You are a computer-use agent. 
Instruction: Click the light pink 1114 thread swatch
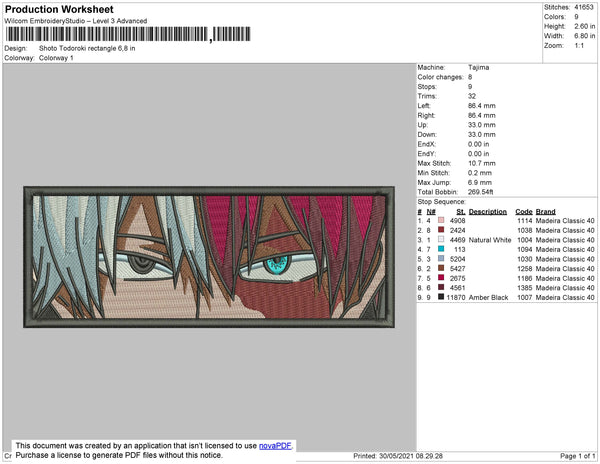[441, 220]
